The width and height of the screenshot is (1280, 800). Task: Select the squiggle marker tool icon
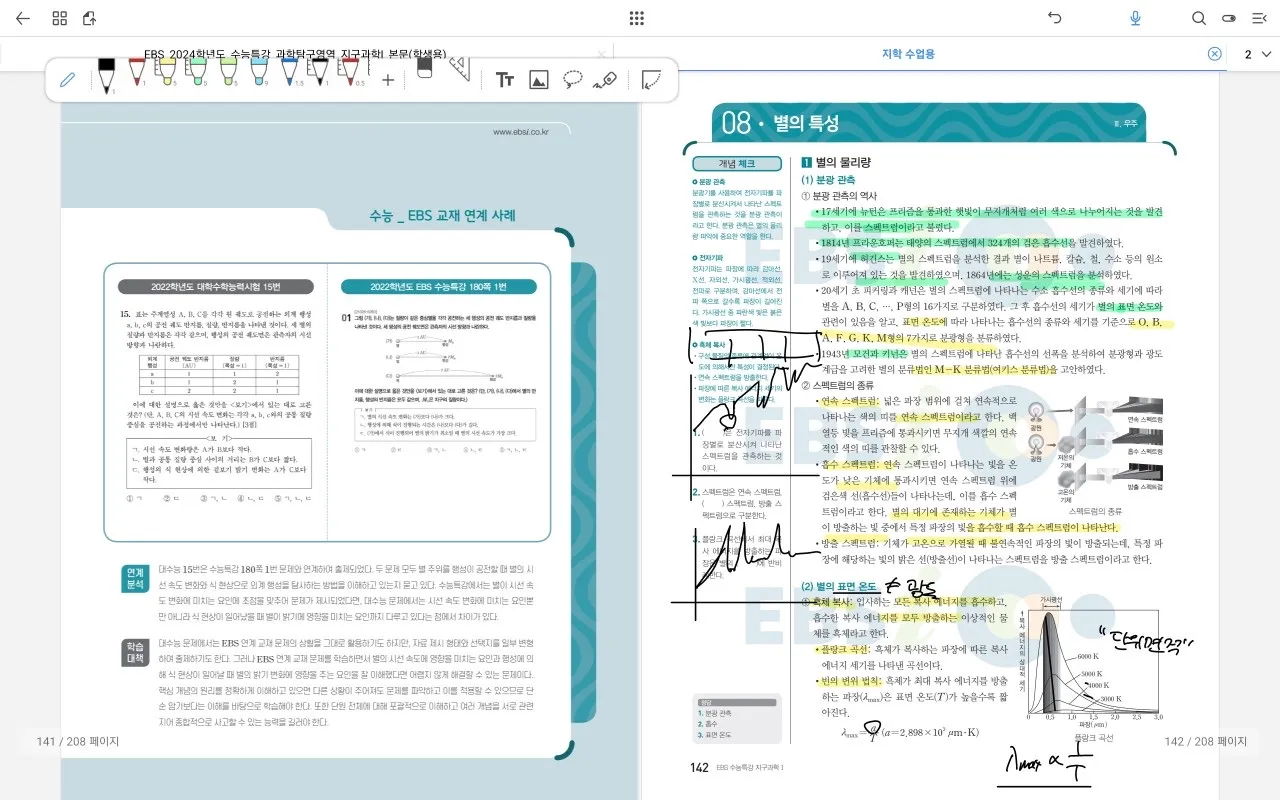605,80
